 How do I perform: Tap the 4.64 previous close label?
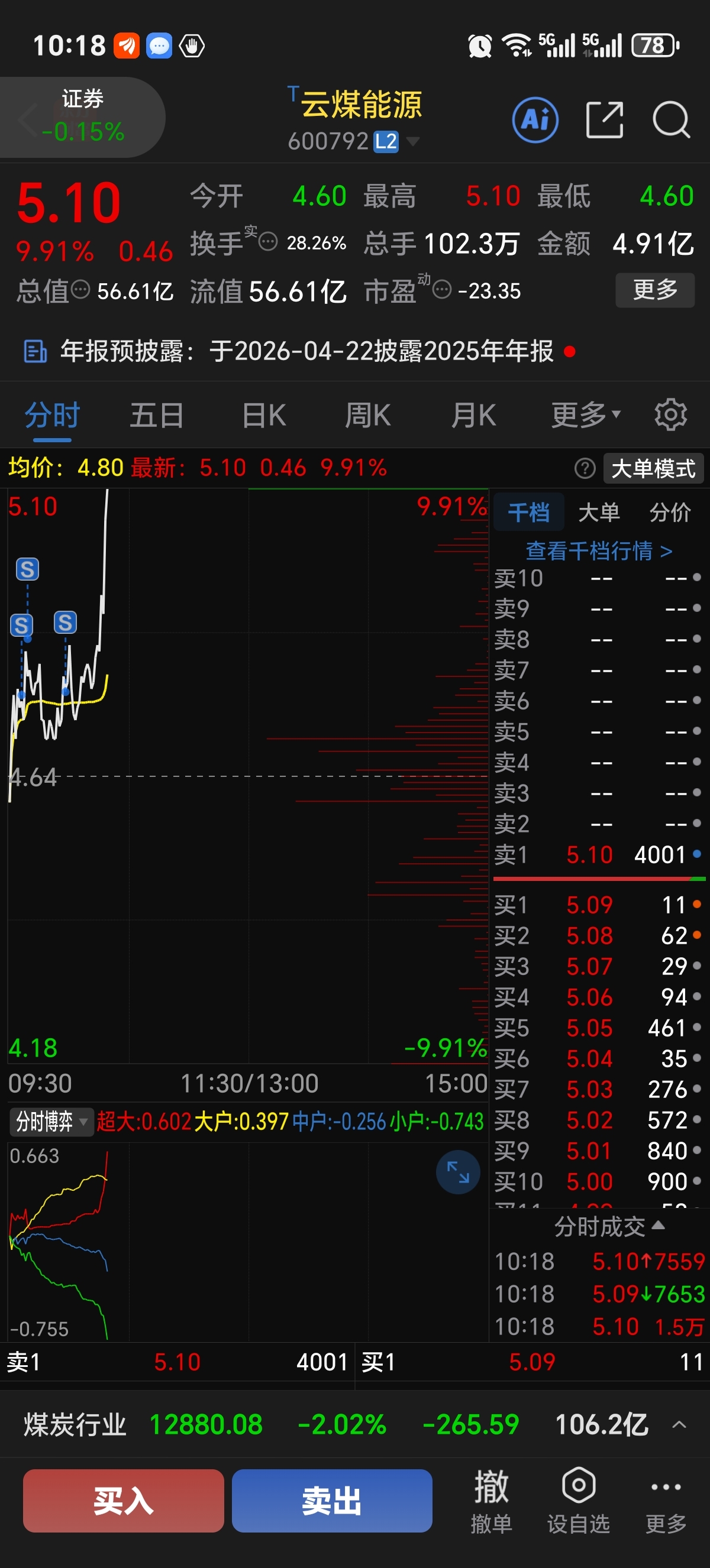click(33, 777)
